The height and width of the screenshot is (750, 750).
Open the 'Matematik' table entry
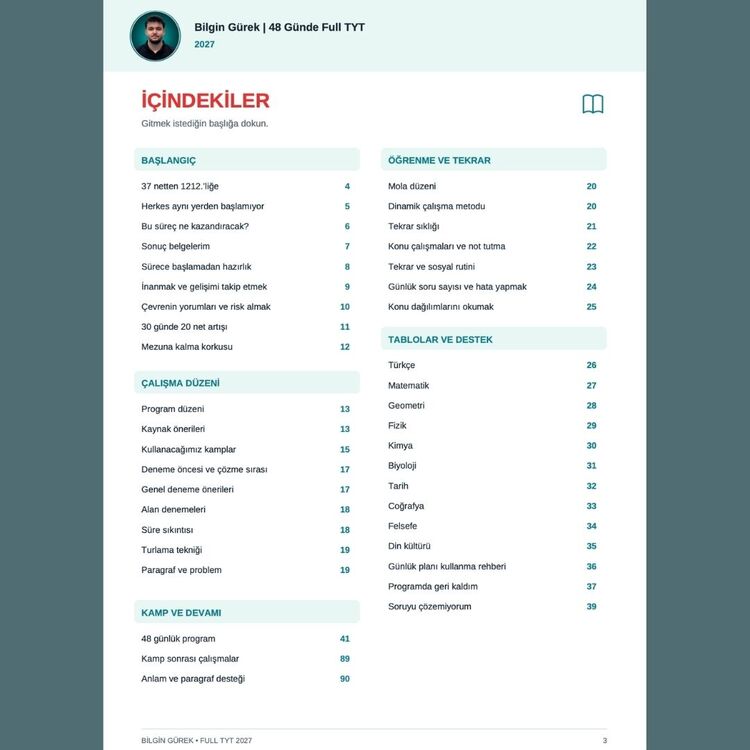point(493,386)
